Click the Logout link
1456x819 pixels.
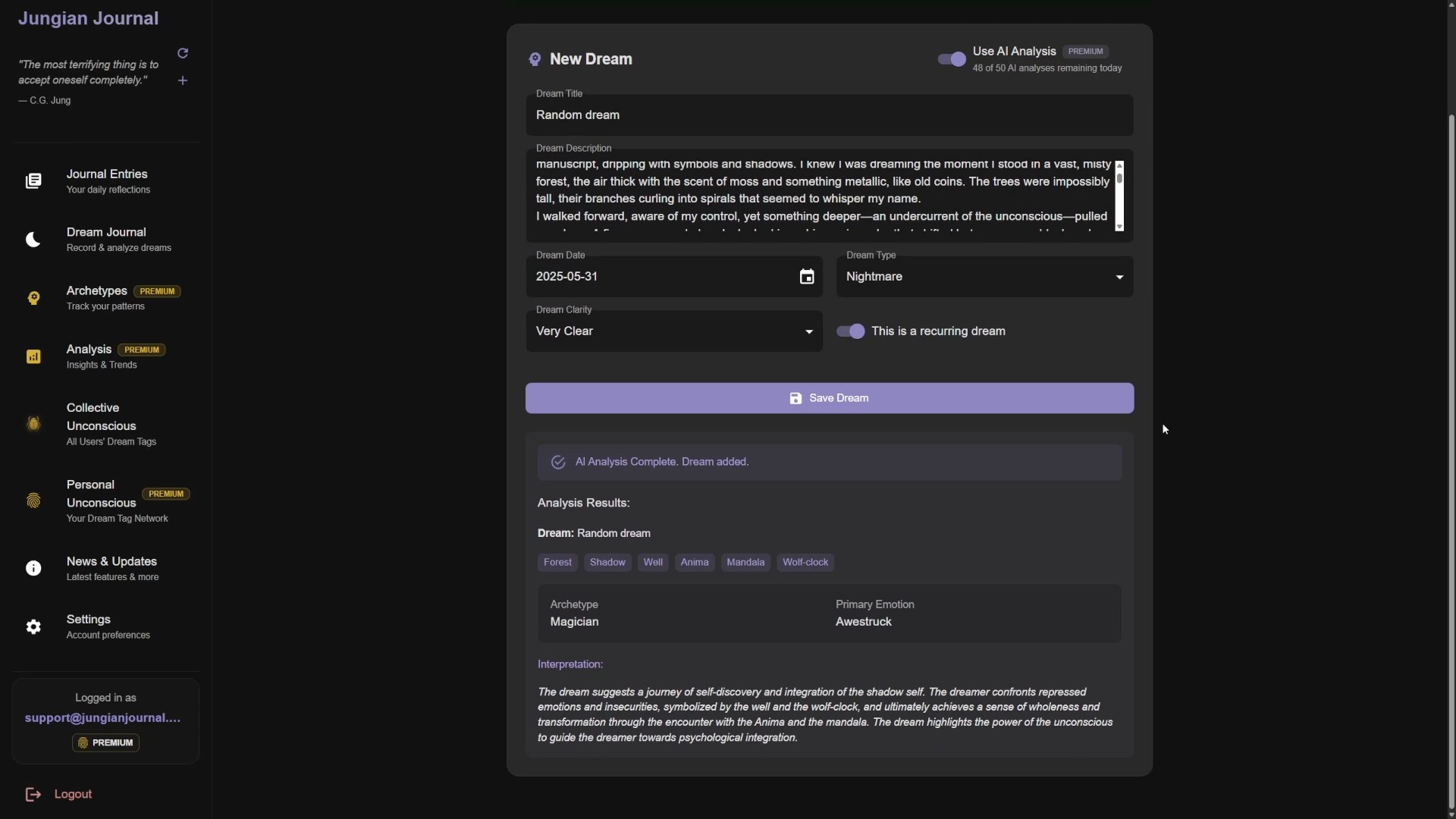click(x=74, y=794)
